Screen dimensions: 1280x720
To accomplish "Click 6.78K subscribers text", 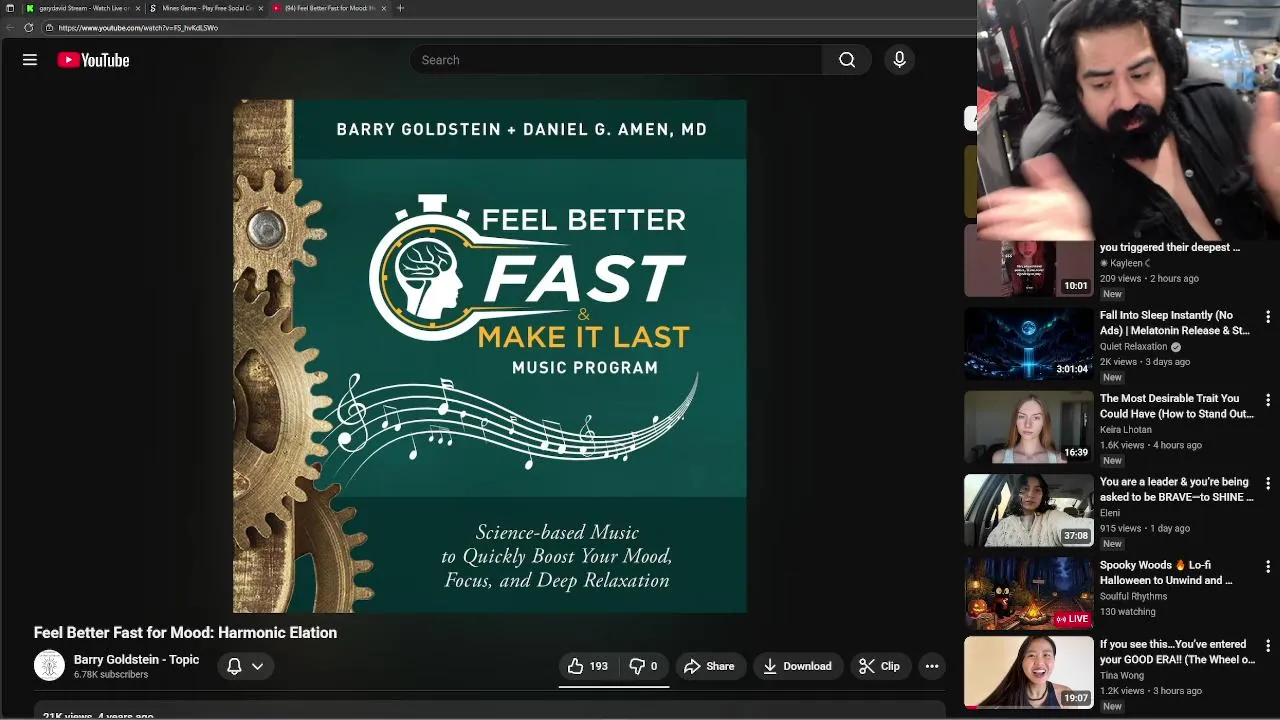I will [x=111, y=675].
